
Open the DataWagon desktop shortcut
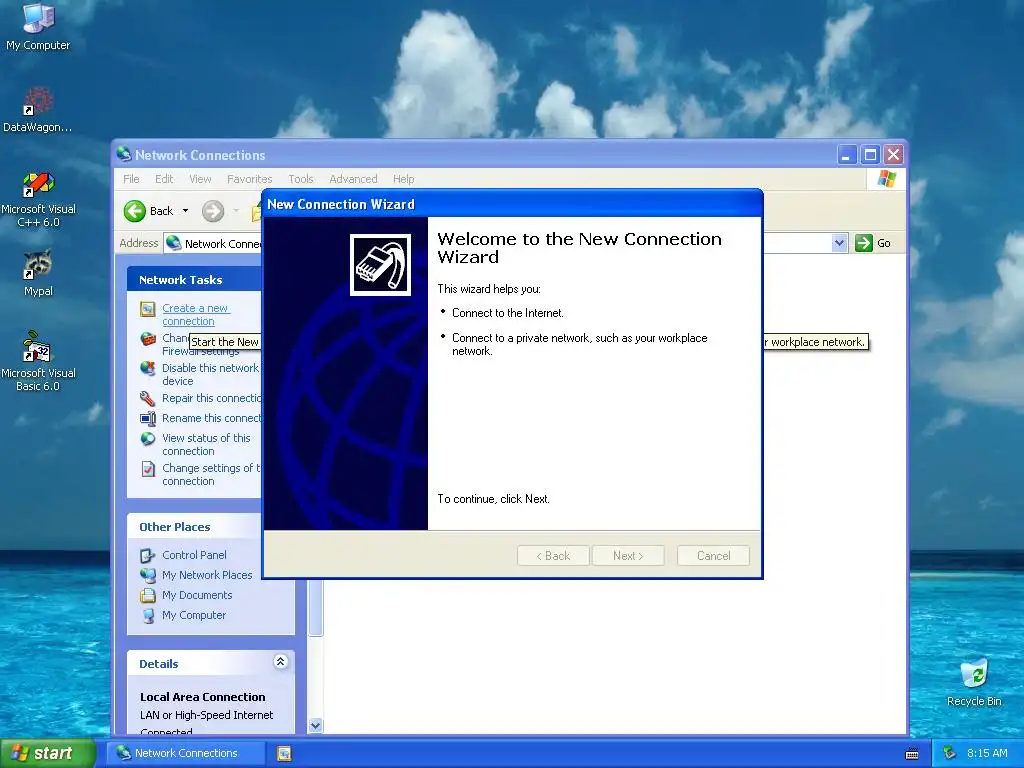coord(38,110)
